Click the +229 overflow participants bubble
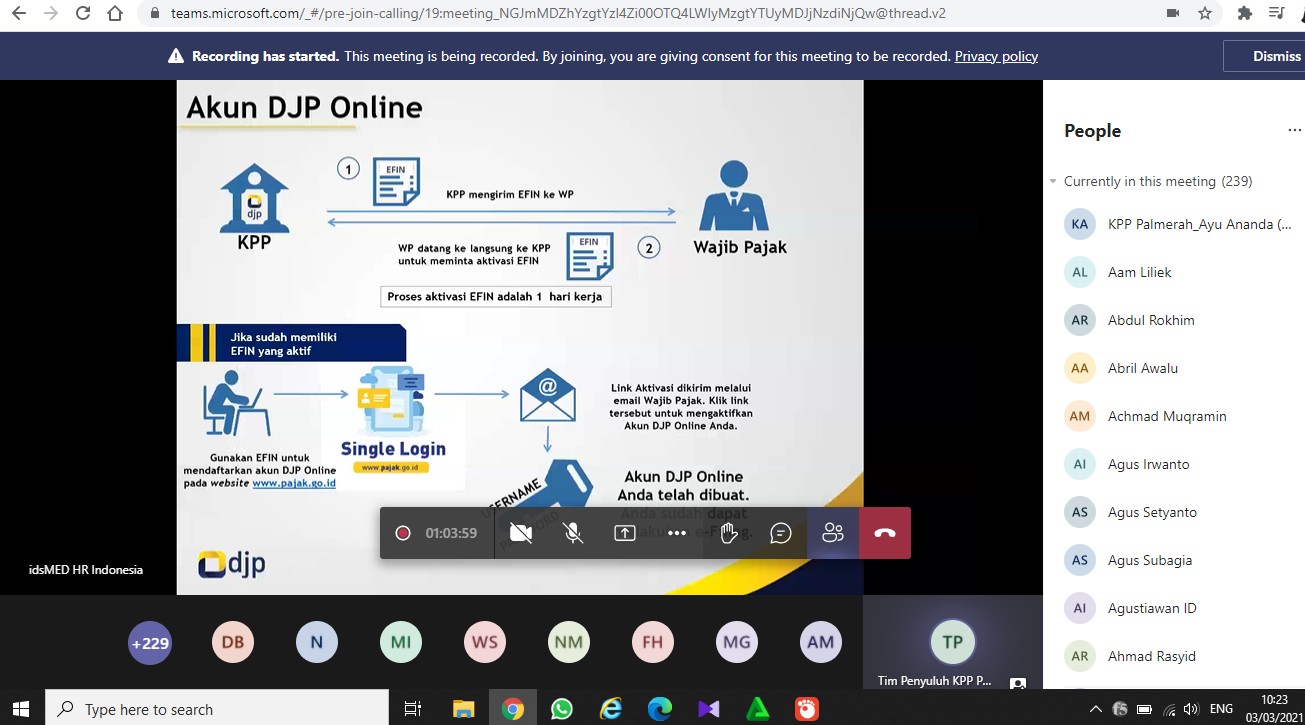1305x725 pixels. point(150,643)
